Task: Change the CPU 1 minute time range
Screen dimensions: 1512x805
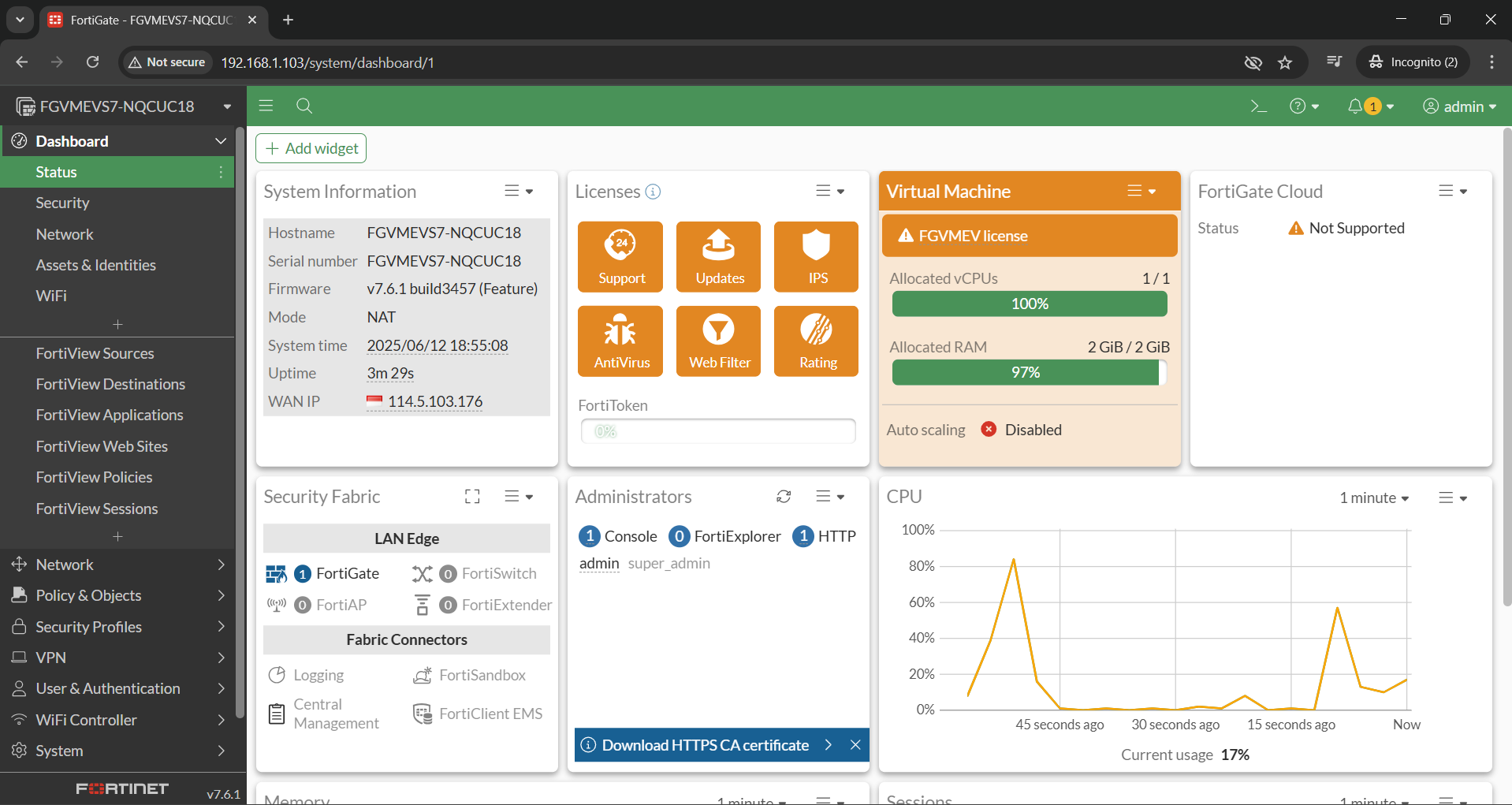Action: tap(1374, 498)
